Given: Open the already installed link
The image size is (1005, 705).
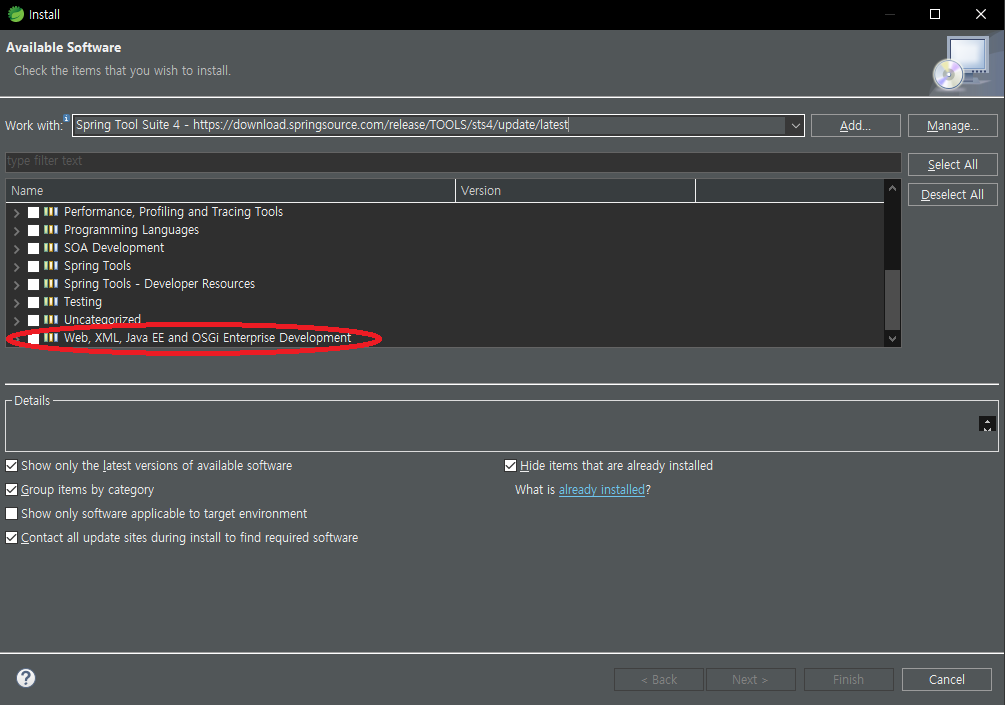Looking at the screenshot, I should [602, 490].
